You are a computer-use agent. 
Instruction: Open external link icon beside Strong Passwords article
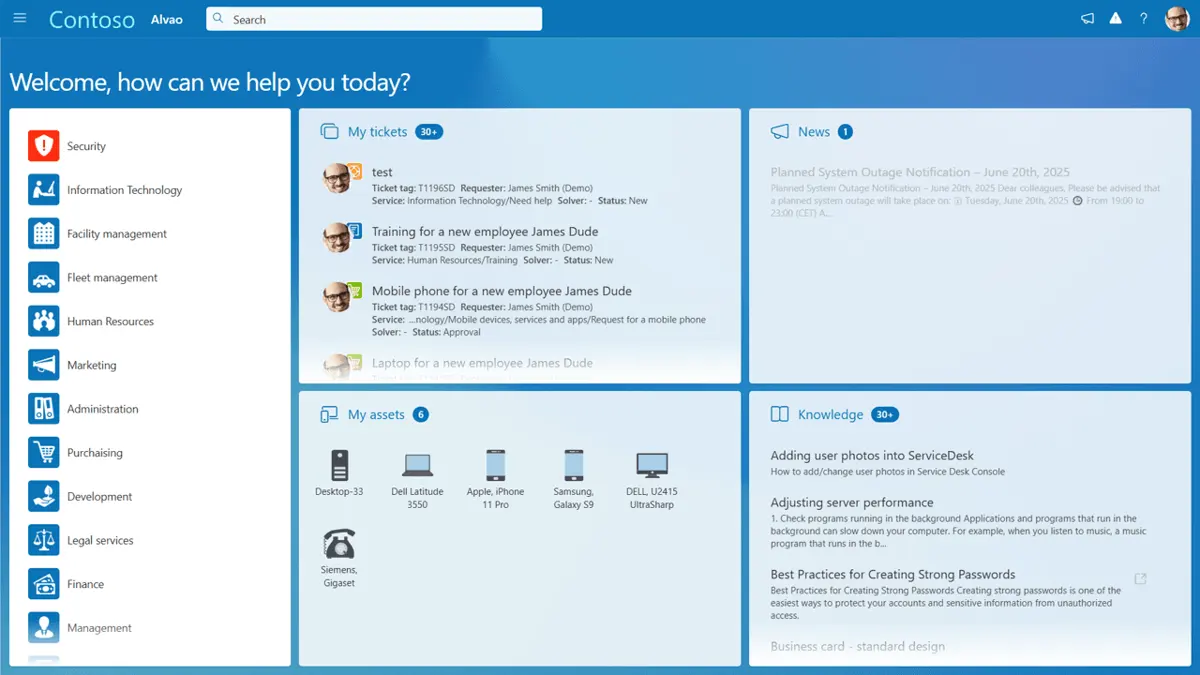click(1140, 579)
